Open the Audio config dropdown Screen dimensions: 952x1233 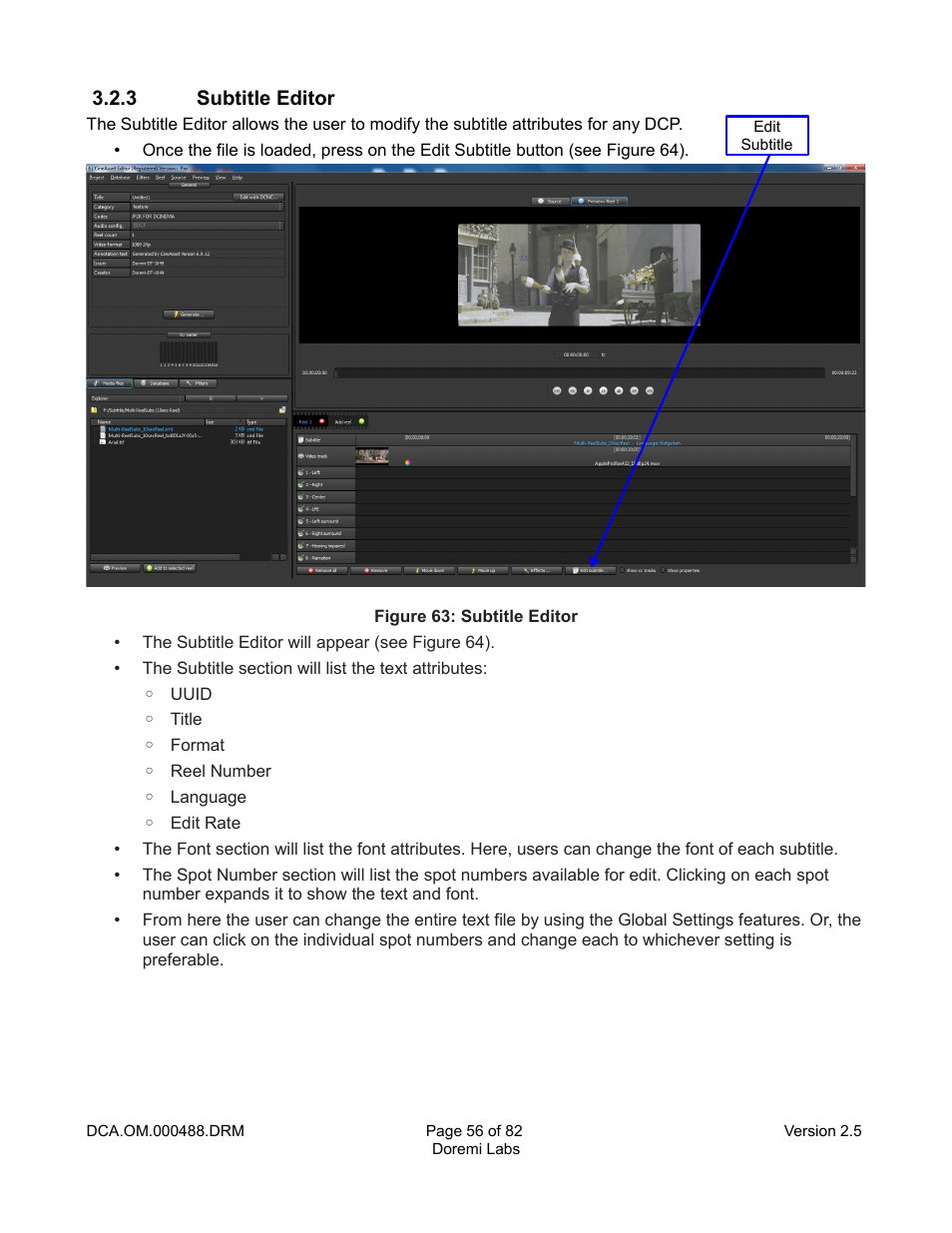208,226
